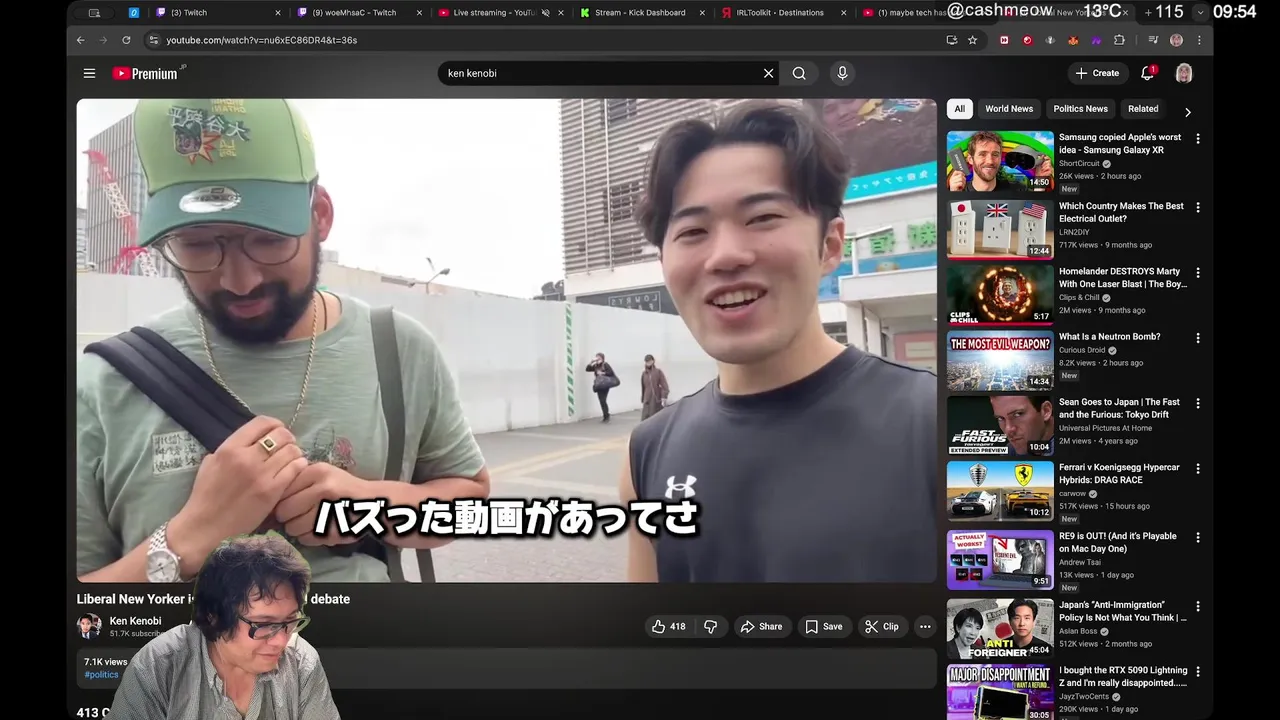
Task: Open the YouTube hamburger guide menu
Action: click(89, 73)
